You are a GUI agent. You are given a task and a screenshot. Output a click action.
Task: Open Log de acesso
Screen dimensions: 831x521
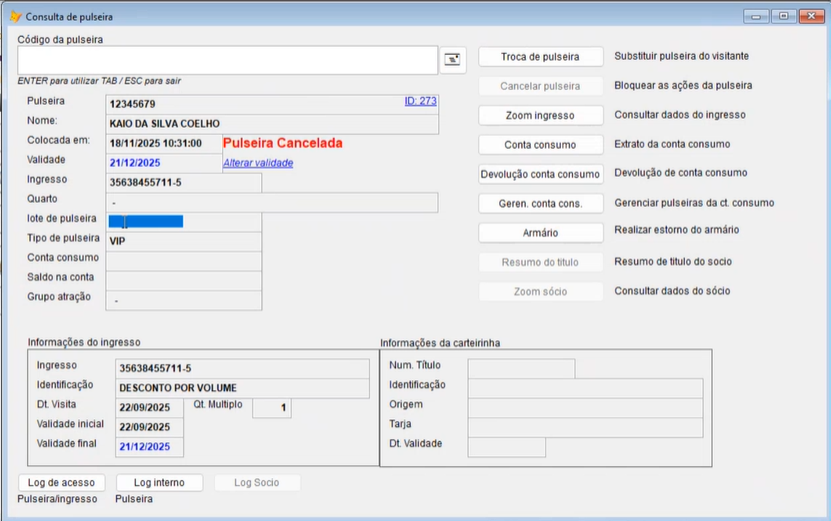pos(61,483)
